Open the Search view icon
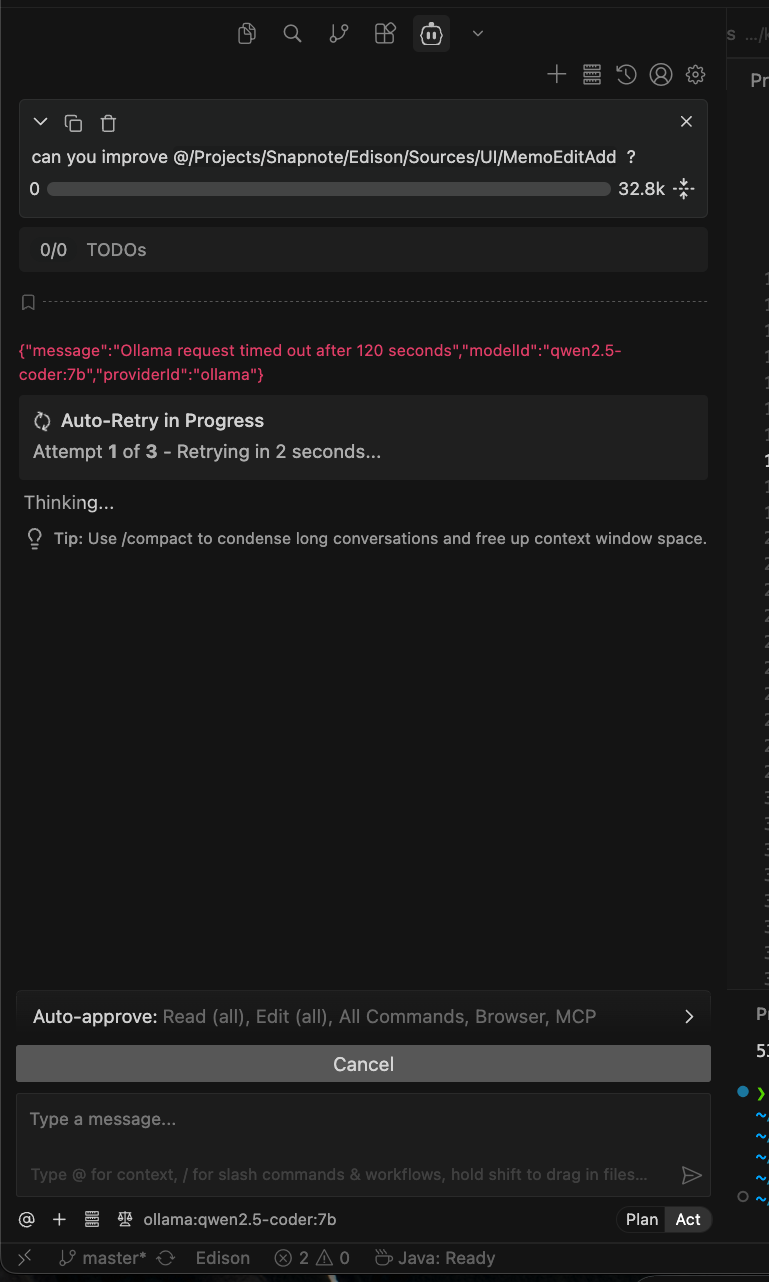Viewport: 769px width, 1282px height. pyautogui.click(x=292, y=34)
